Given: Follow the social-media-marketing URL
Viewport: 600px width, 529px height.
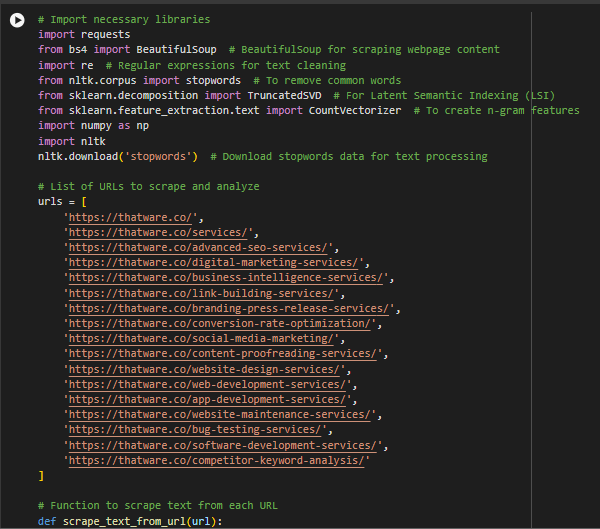Looking at the screenshot, I should pos(201,338).
